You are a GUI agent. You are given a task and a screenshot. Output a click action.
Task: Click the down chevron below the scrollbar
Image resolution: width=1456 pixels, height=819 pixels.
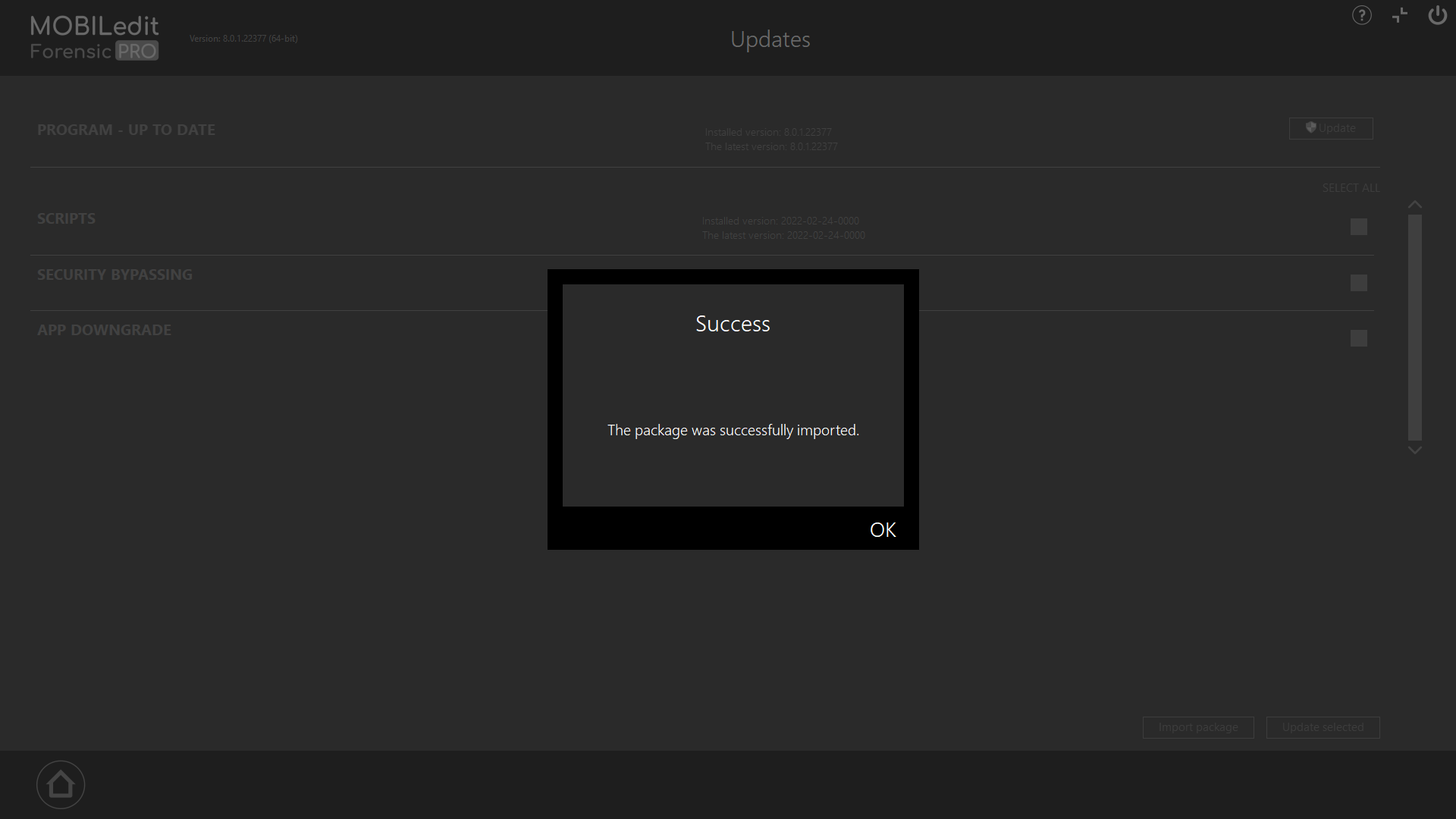click(x=1414, y=450)
